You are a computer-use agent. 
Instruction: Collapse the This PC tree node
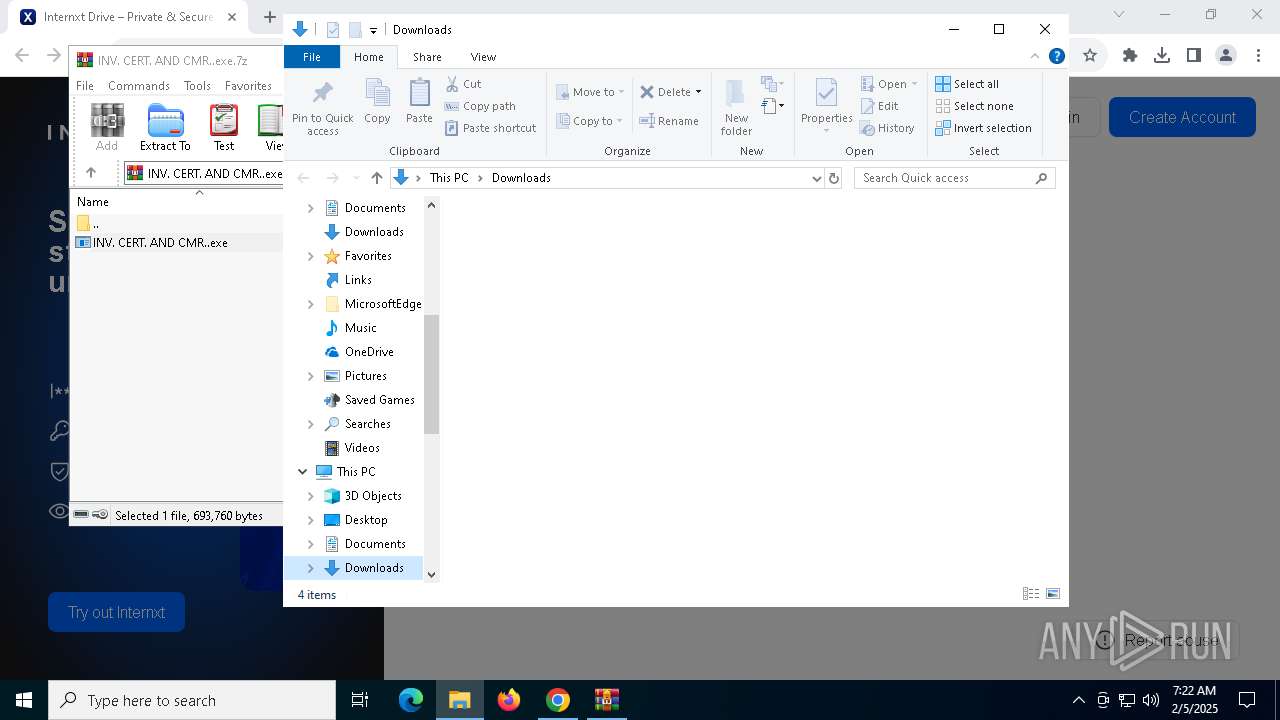click(x=302, y=472)
